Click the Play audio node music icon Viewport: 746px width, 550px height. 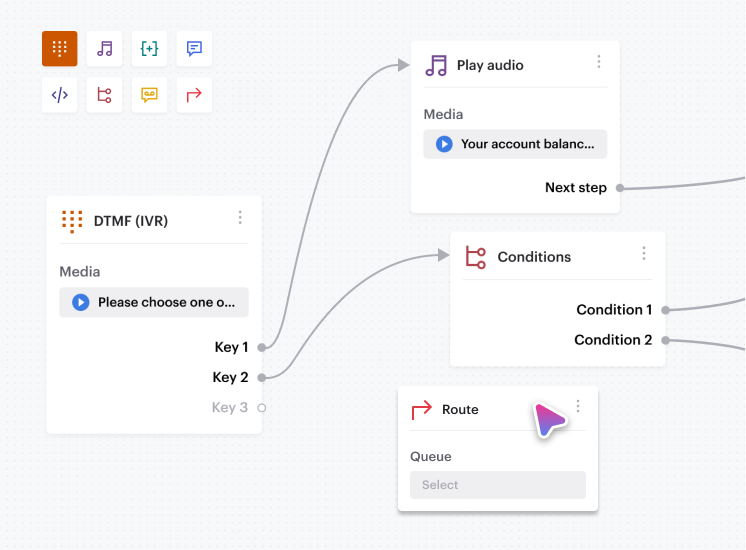click(x=436, y=65)
